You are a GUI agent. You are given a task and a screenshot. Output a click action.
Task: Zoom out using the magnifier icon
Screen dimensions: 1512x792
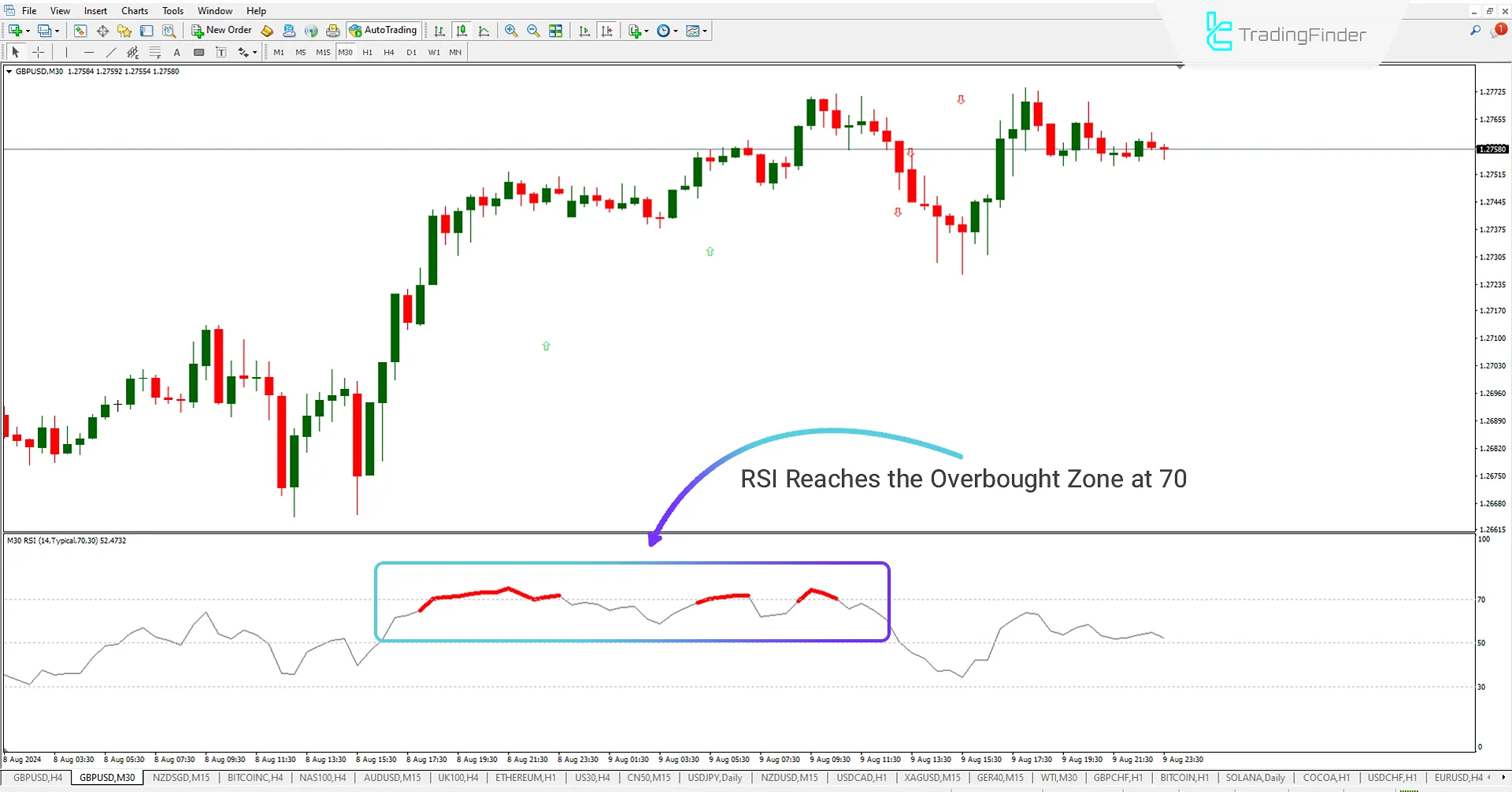[533, 31]
